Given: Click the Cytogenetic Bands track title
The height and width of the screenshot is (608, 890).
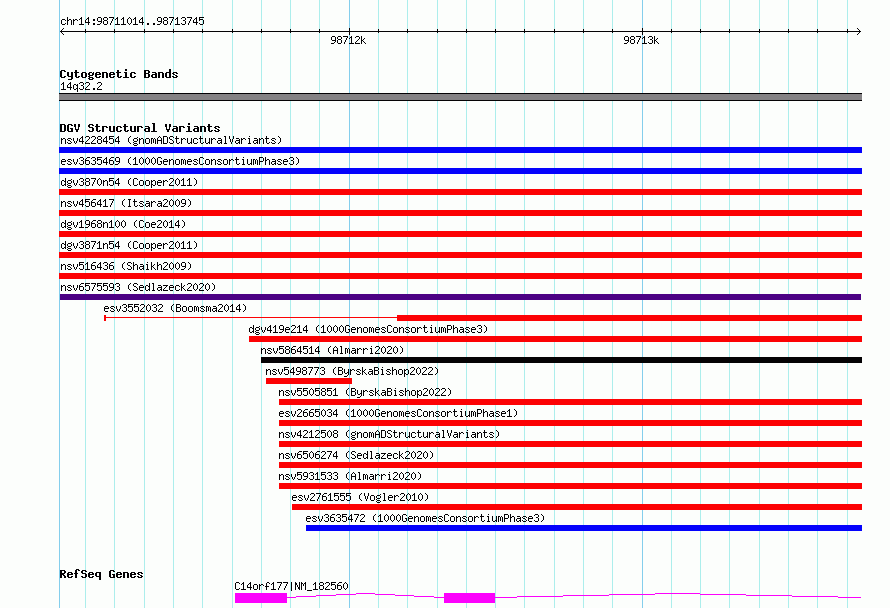Looking at the screenshot, I should pyautogui.click(x=119, y=74).
